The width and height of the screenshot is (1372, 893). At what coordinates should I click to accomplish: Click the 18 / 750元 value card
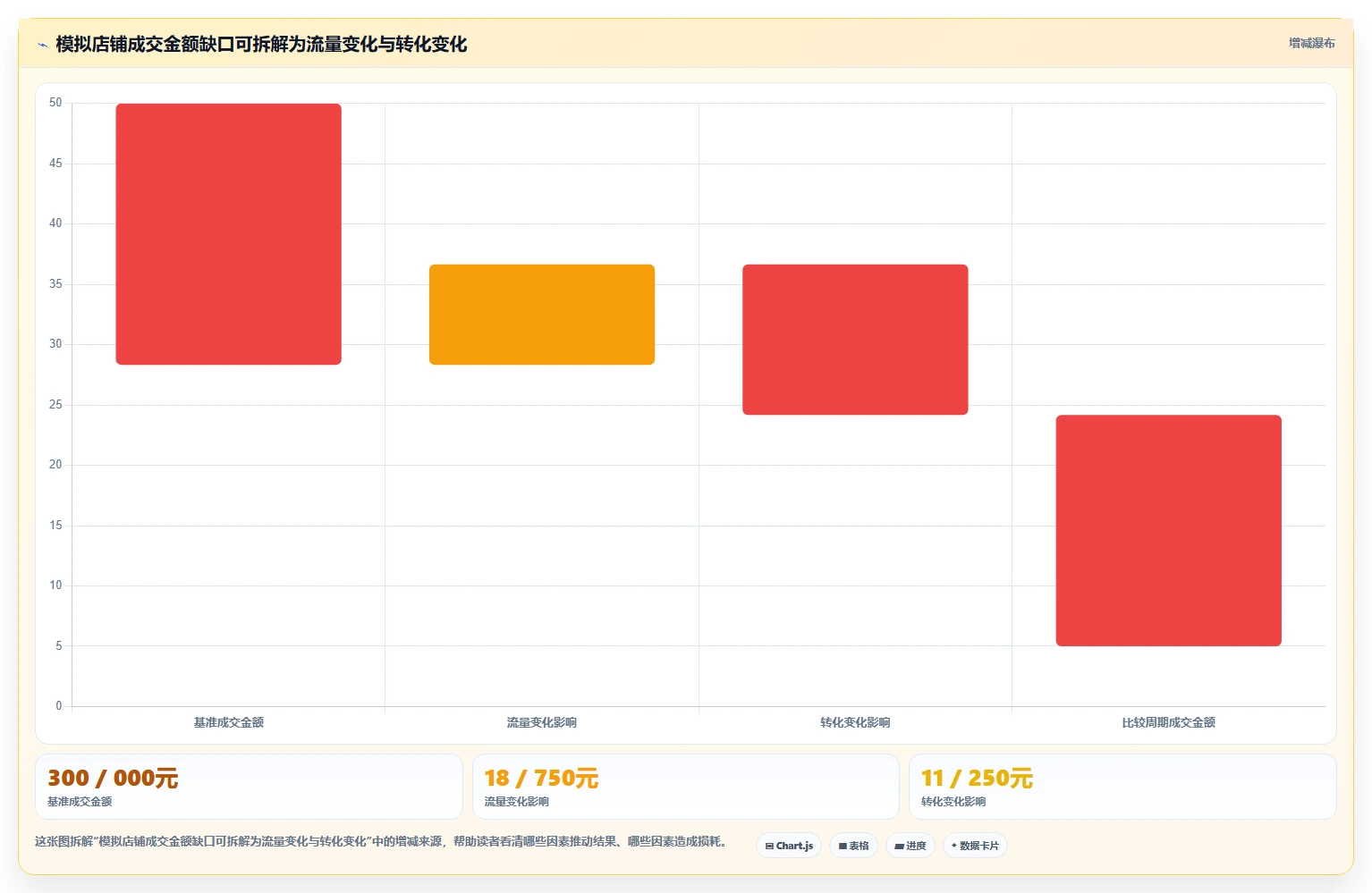(685, 787)
